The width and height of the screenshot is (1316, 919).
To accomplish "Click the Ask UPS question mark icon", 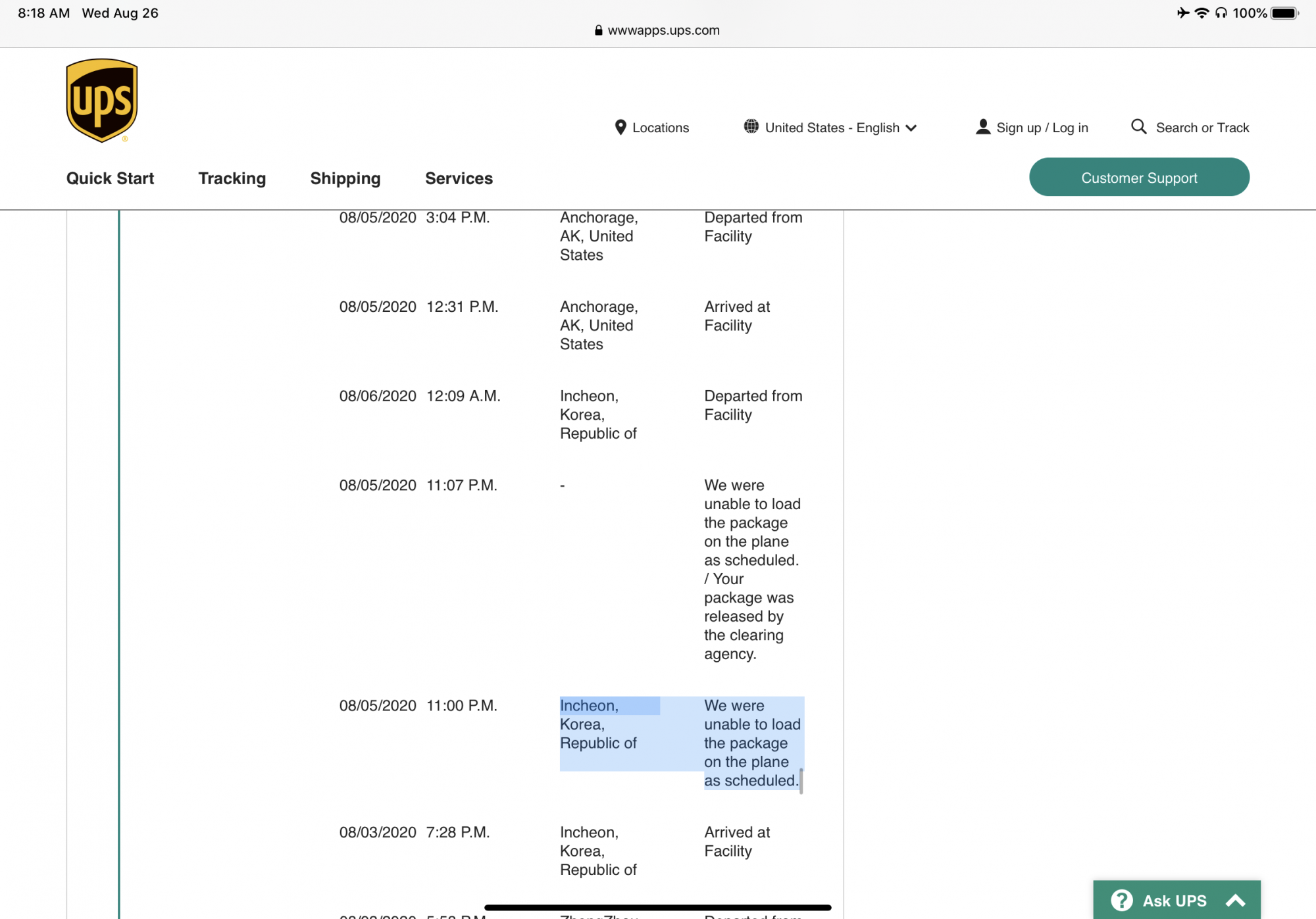I will 1121,900.
